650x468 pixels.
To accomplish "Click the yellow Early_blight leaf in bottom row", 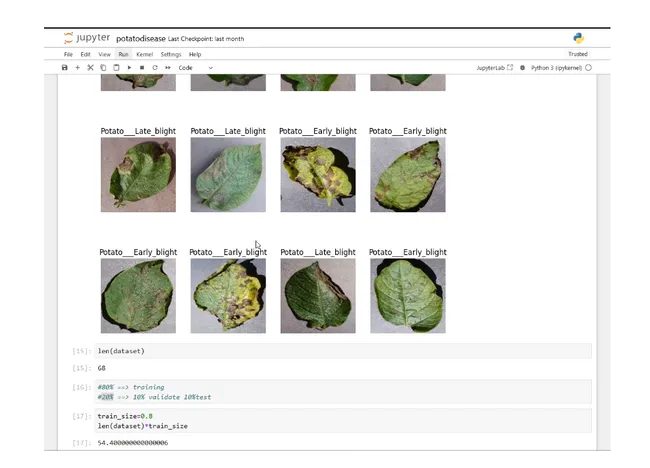I will click(x=228, y=296).
